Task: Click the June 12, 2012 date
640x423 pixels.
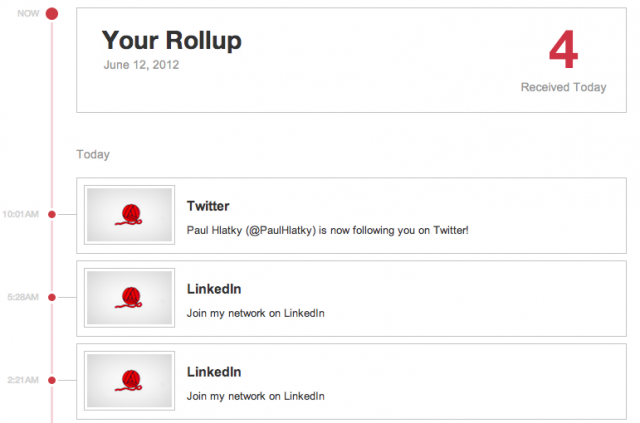Action: [x=141, y=65]
